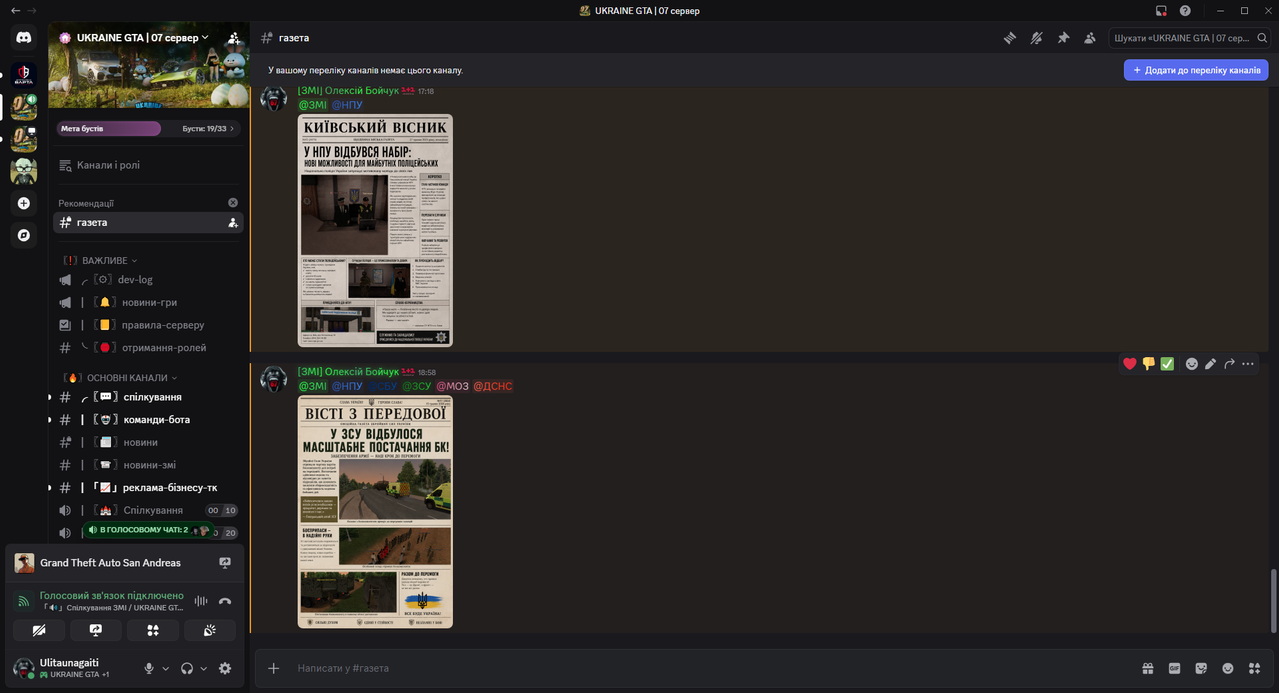Enlarge ВІСТІ З ПЕРЕДОВОЇ newspaper image
The width and height of the screenshot is (1279, 693).
point(375,512)
